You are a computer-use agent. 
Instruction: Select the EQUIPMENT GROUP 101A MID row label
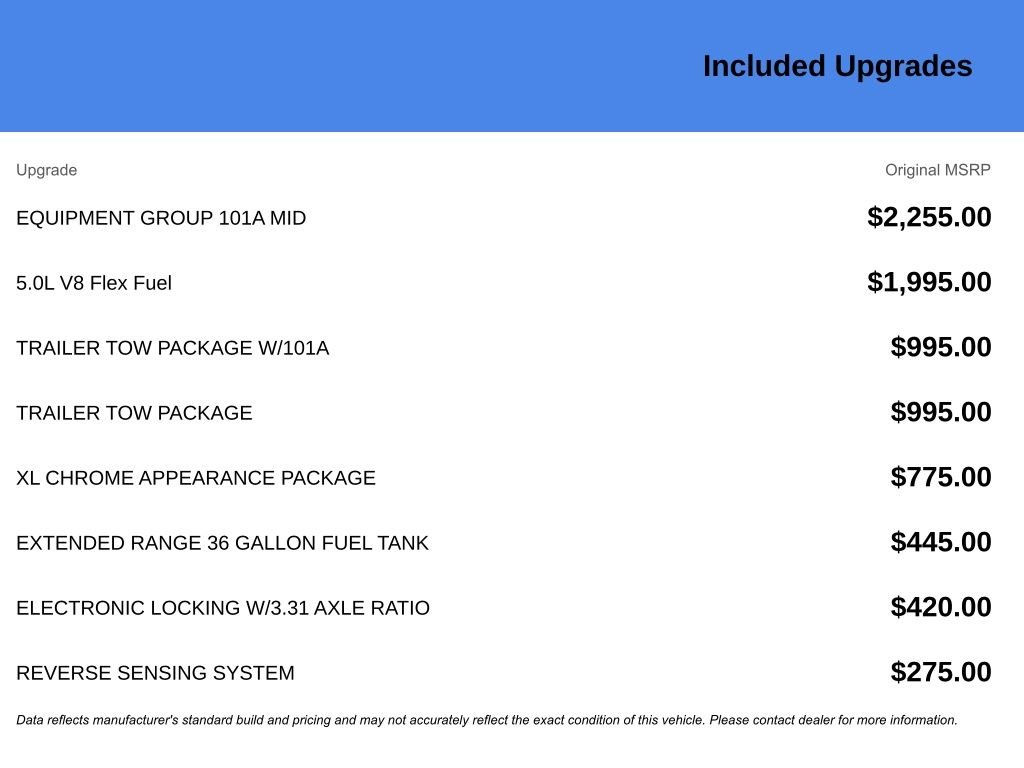[161, 218]
